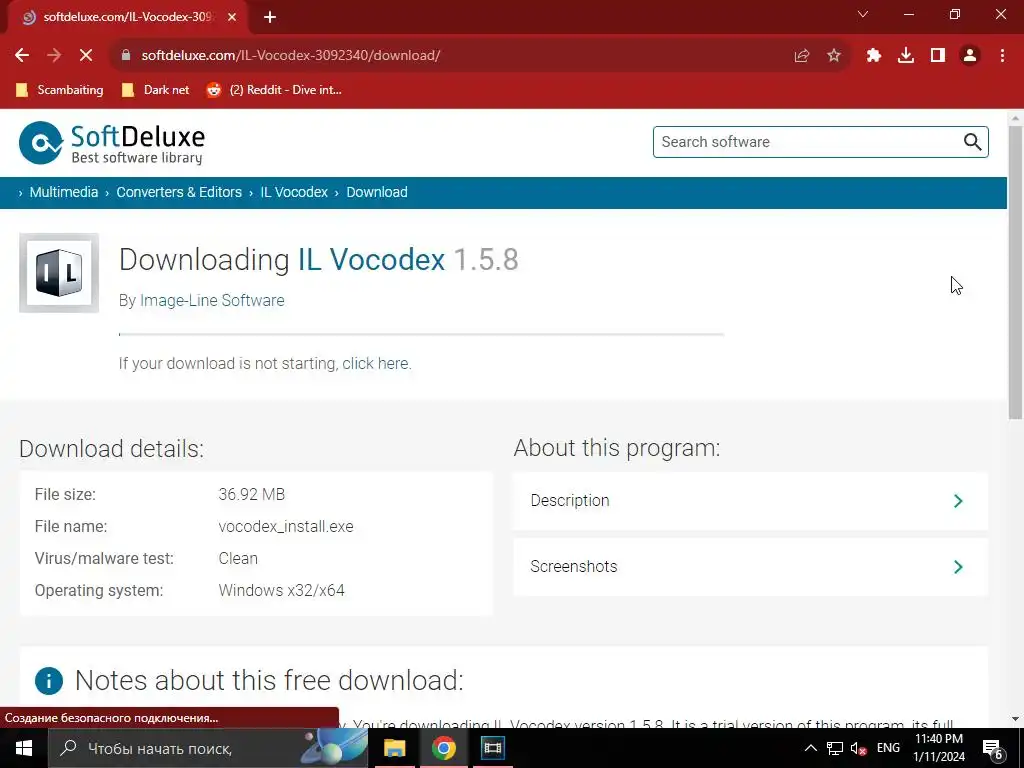This screenshot has height=768, width=1024.
Task: Go to Converters & Editors breadcrumb
Action: pos(179,192)
